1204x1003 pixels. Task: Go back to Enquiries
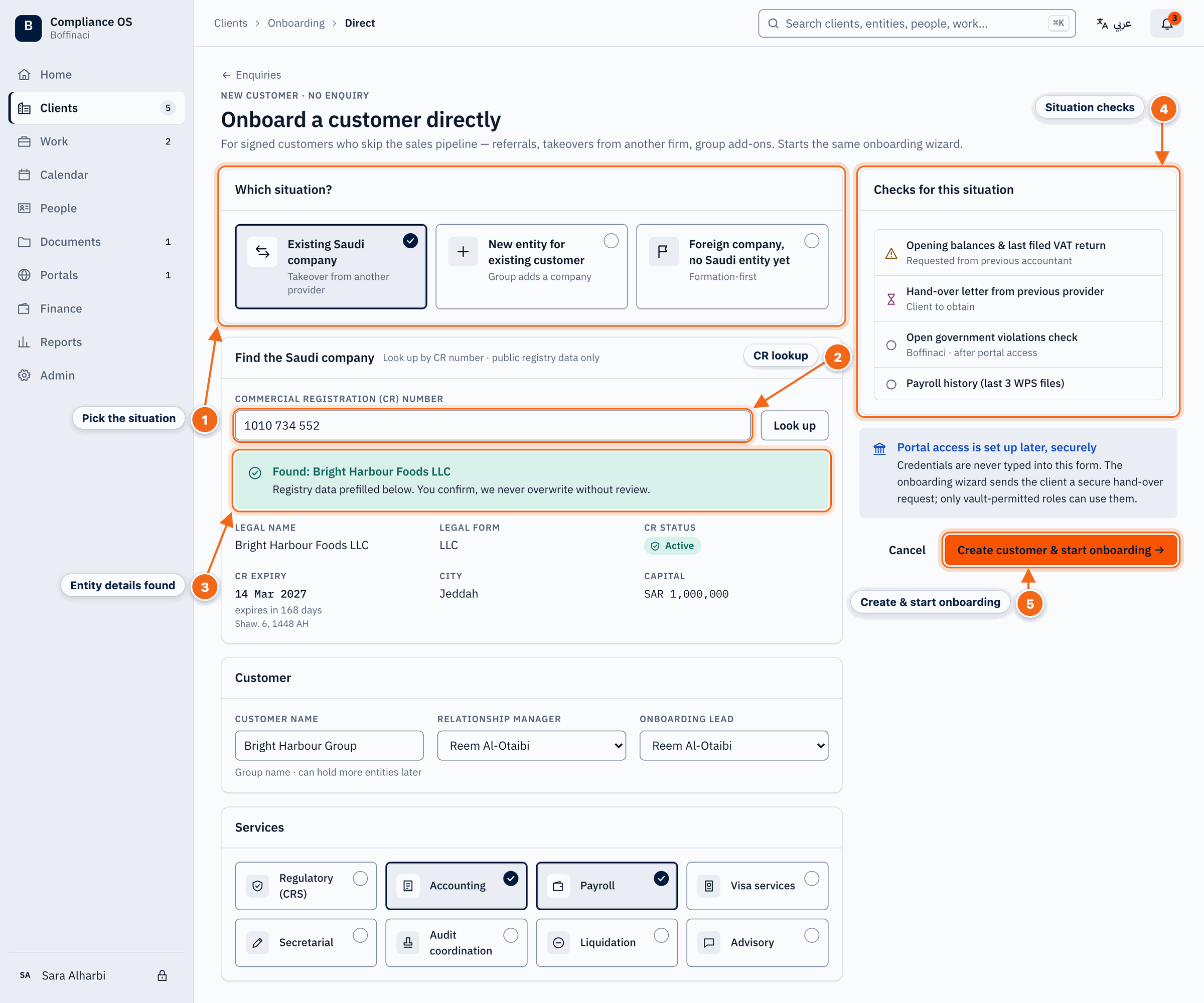pos(251,75)
